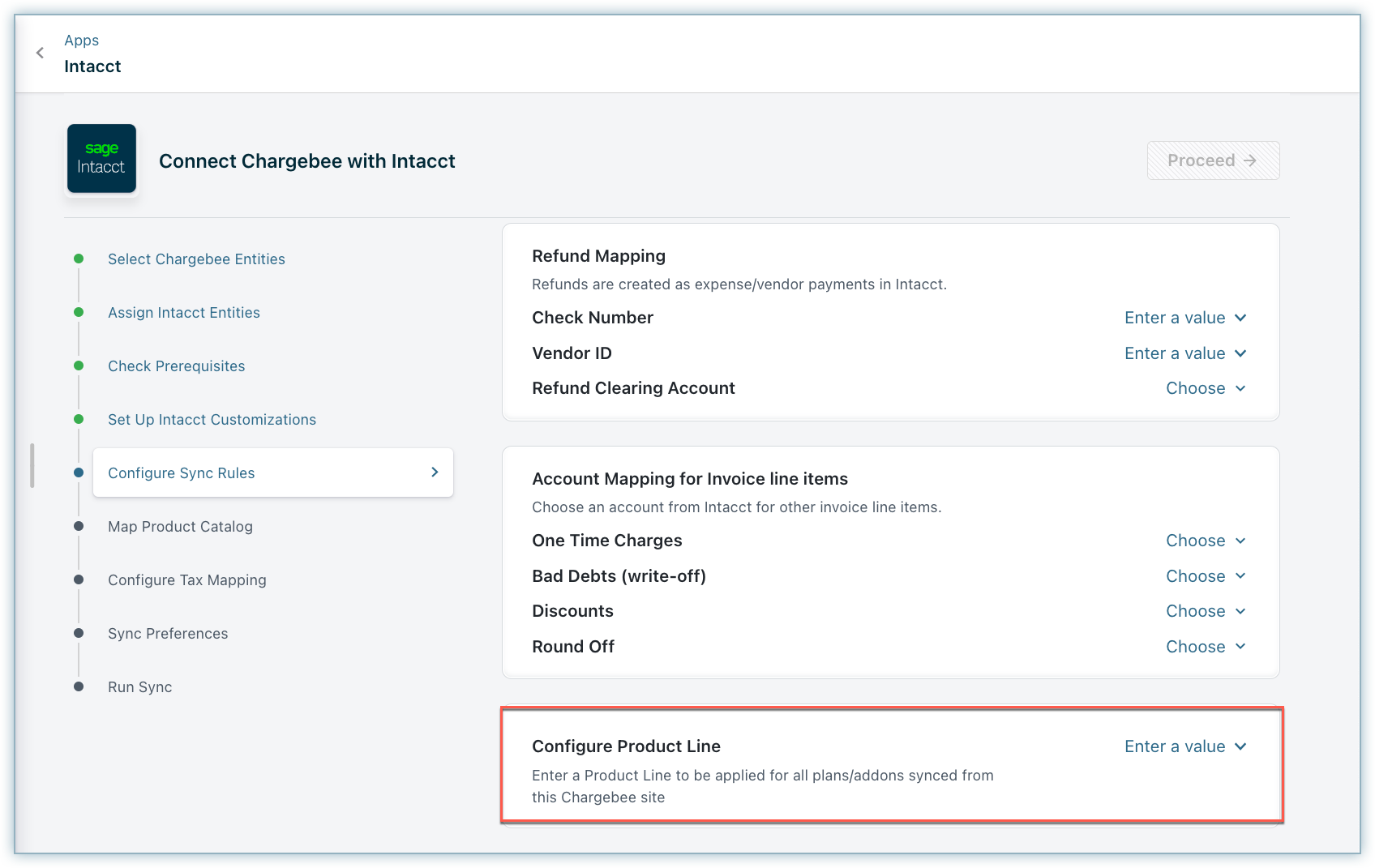
Task: Click the Apps breadcrumb link
Action: (81, 41)
